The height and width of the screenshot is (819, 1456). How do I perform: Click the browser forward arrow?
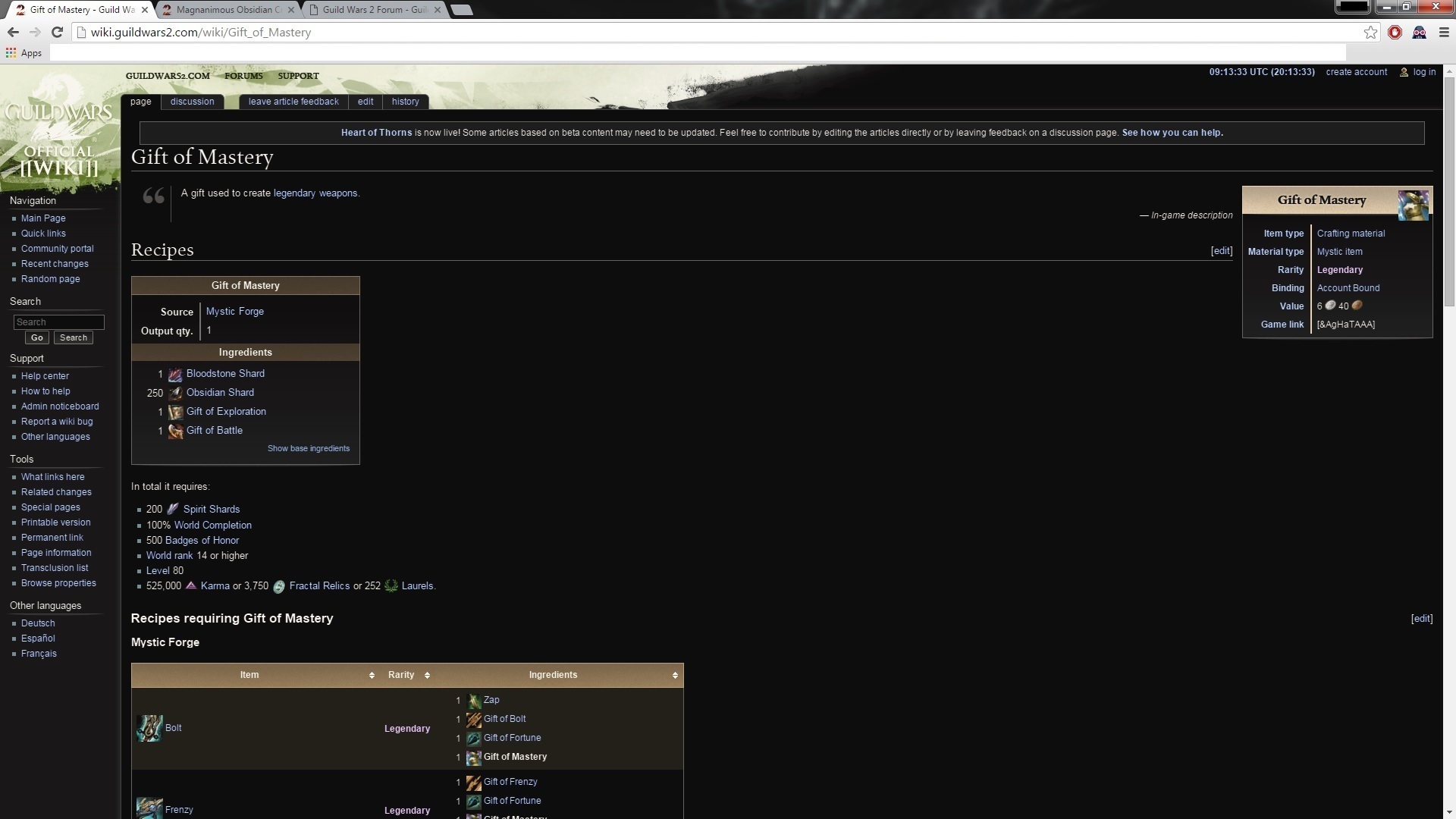tap(35, 32)
